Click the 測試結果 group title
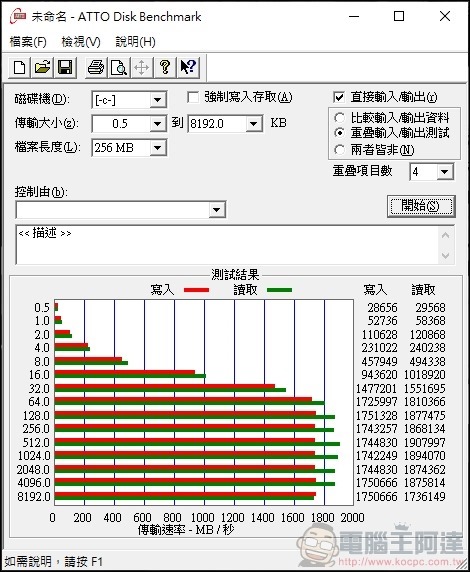Image resolution: width=470 pixels, height=572 pixels. [235, 275]
